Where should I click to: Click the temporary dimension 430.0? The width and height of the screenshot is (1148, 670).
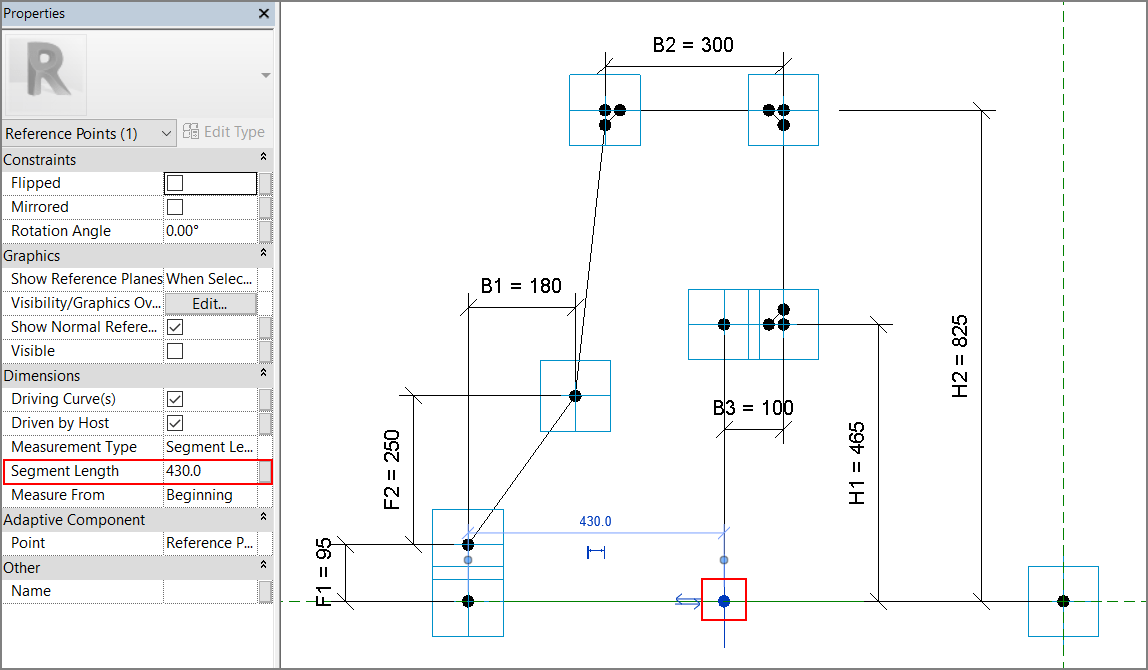point(595,521)
